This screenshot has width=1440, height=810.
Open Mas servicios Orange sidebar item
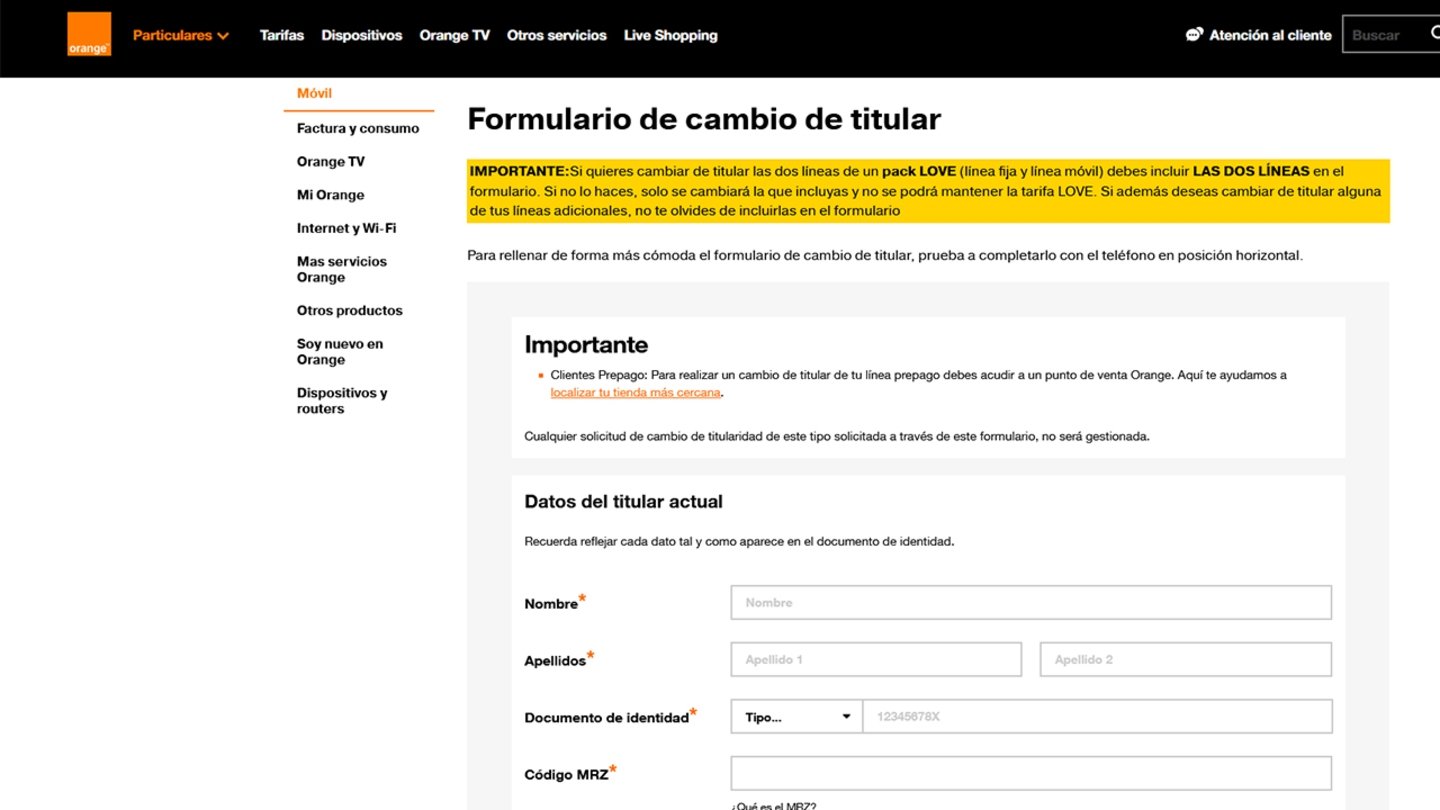[x=342, y=269]
